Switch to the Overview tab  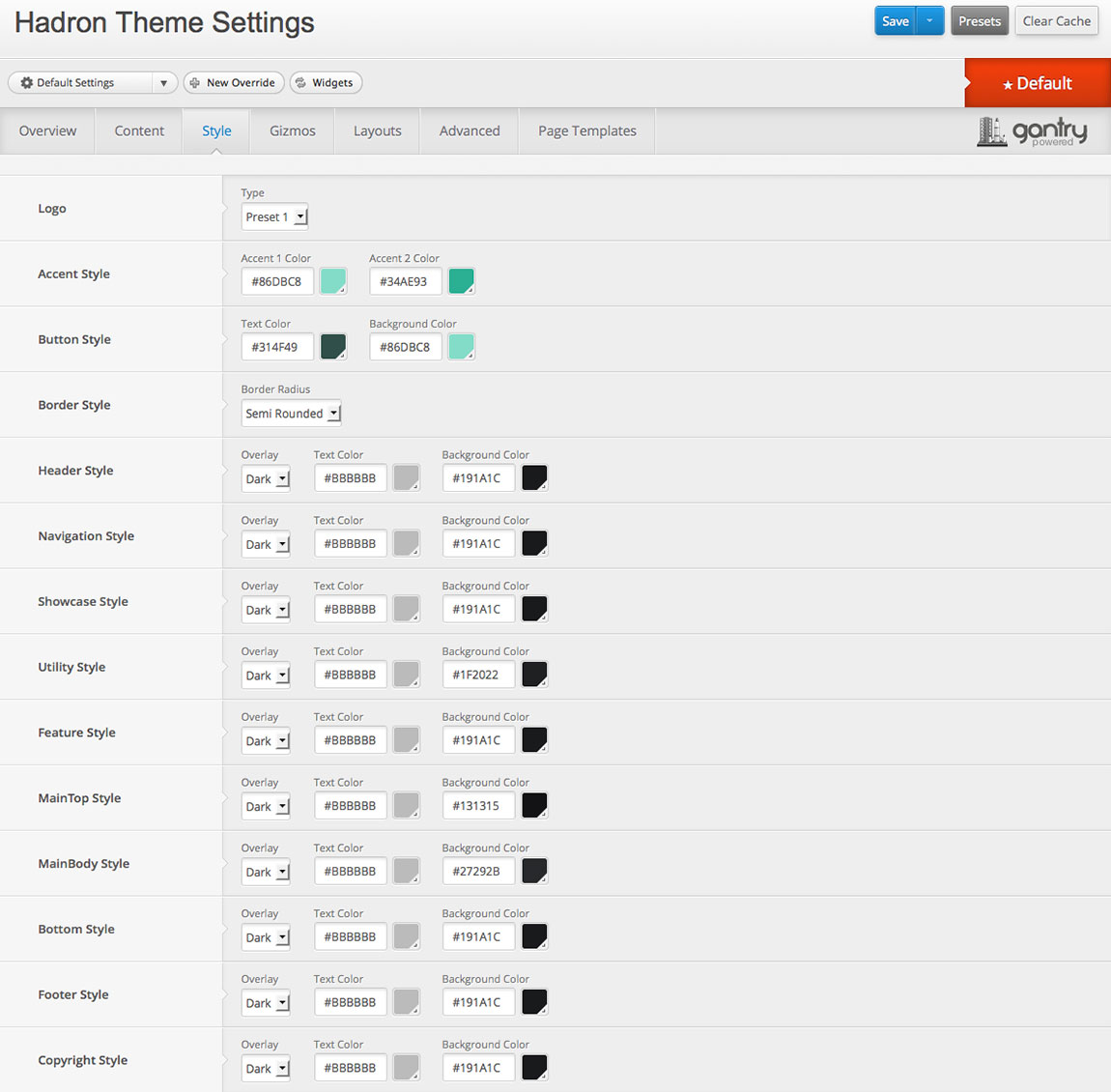point(47,131)
